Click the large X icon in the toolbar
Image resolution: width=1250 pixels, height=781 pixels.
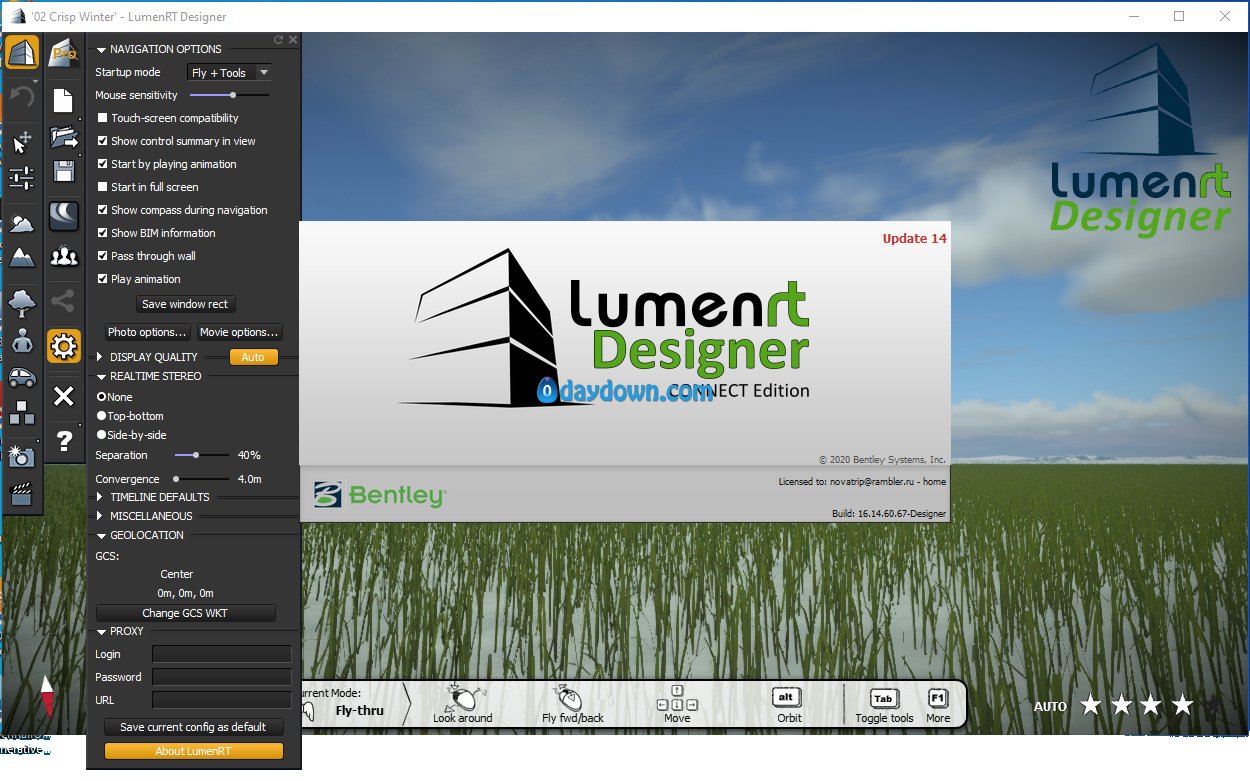pyautogui.click(x=64, y=397)
